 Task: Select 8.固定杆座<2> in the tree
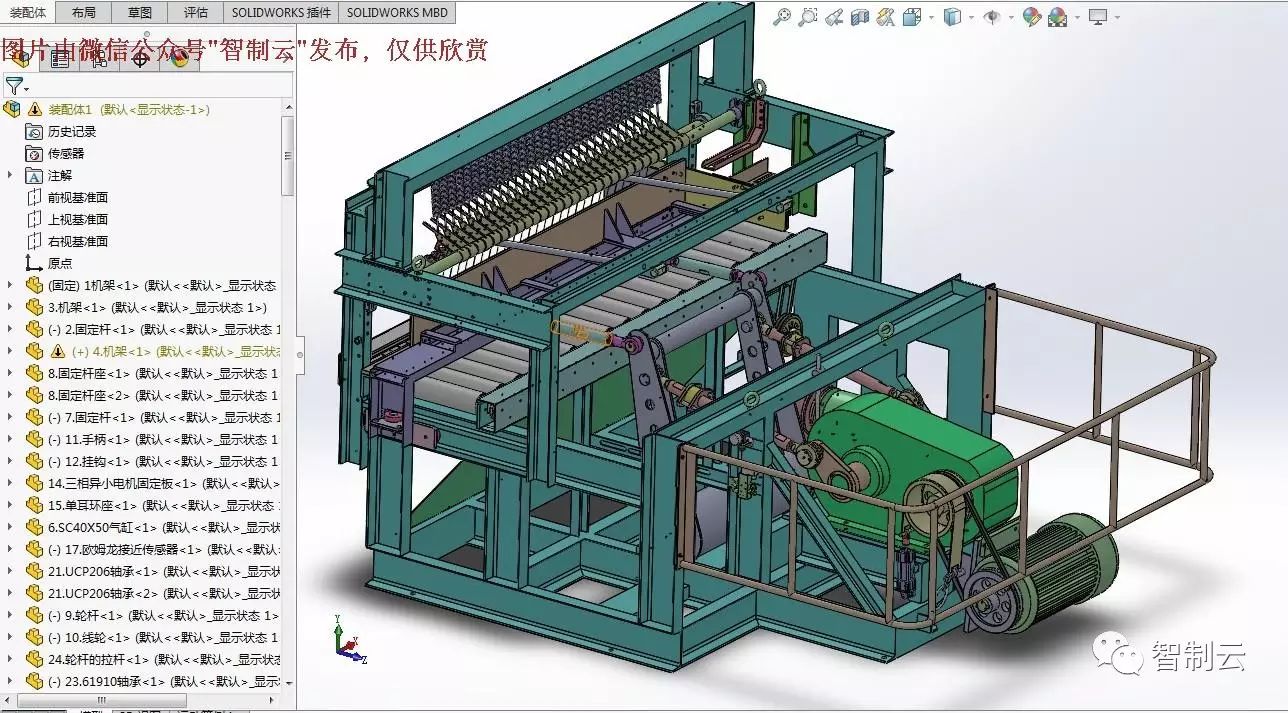point(164,395)
